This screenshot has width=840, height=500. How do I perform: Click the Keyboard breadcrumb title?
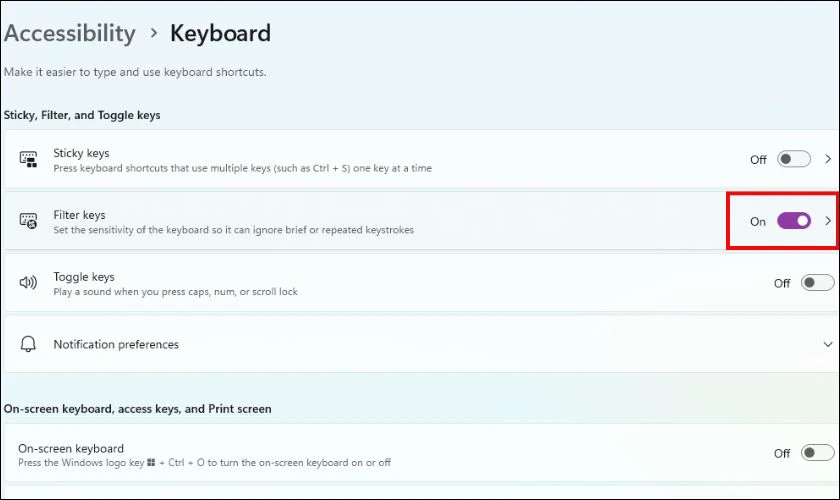(220, 33)
